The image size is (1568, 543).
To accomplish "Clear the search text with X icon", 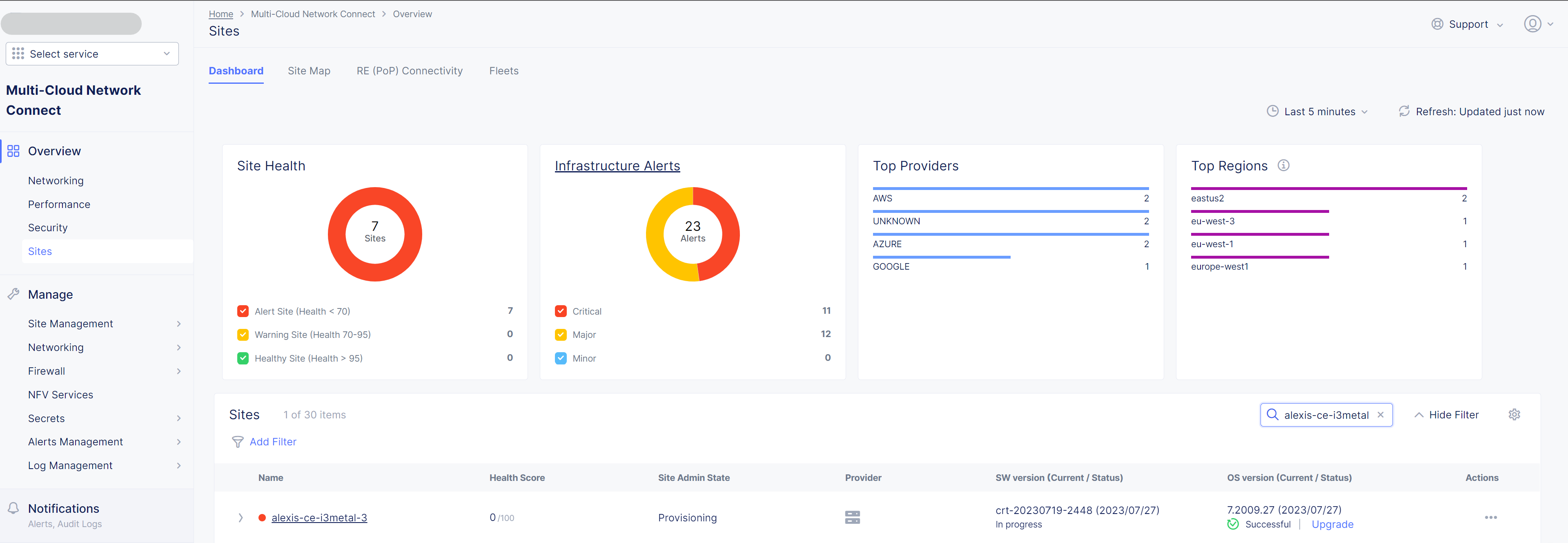I will tap(1381, 415).
